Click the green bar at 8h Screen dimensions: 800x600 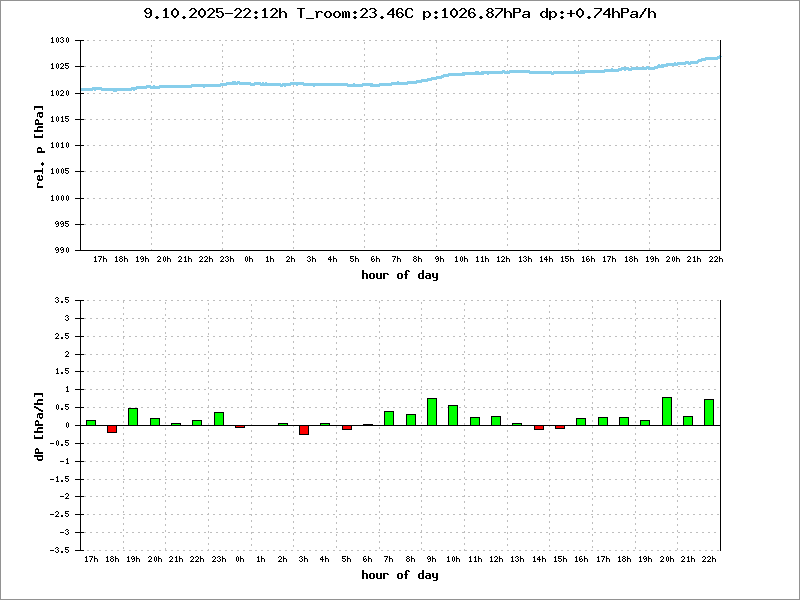coord(411,419)
